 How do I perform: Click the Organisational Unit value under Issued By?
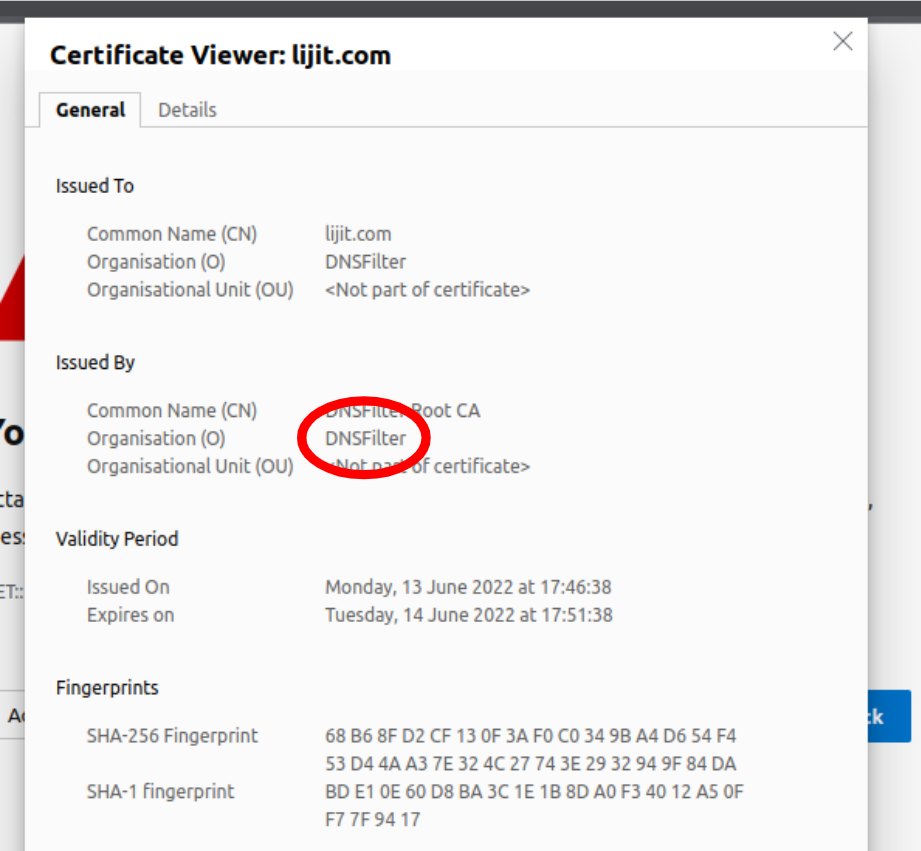(427, 466)
